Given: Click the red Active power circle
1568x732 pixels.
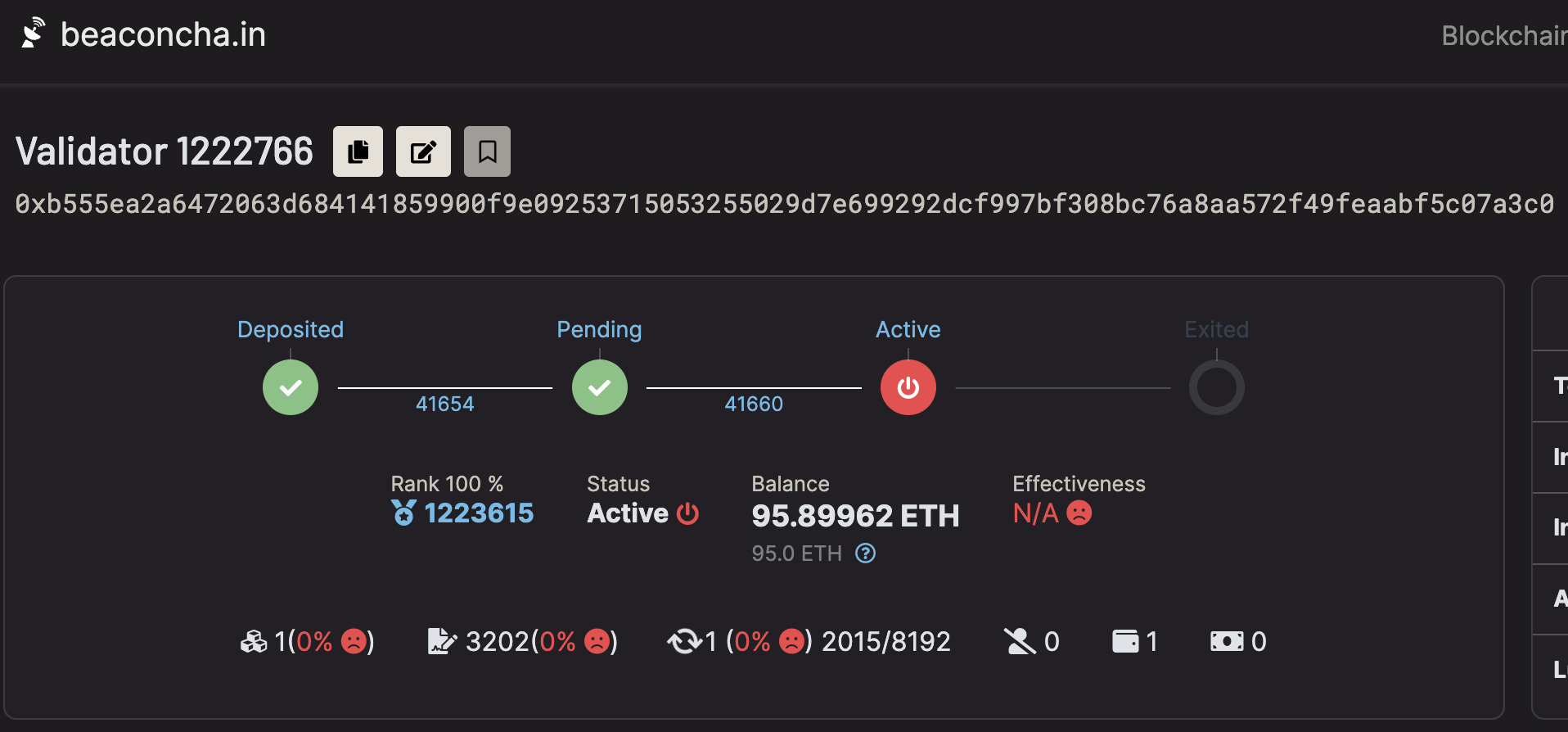Looking at the screenshot, I should coord(908,387).
